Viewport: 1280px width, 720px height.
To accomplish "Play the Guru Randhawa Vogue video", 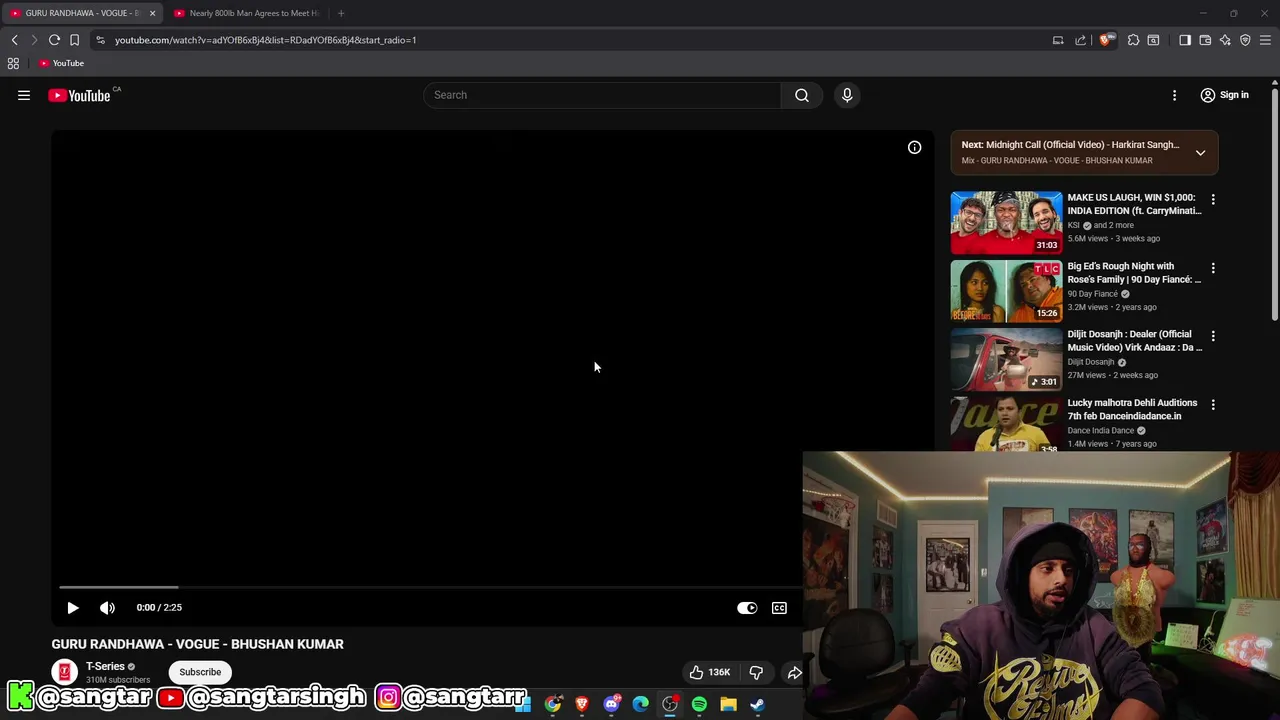I will 73,607.
